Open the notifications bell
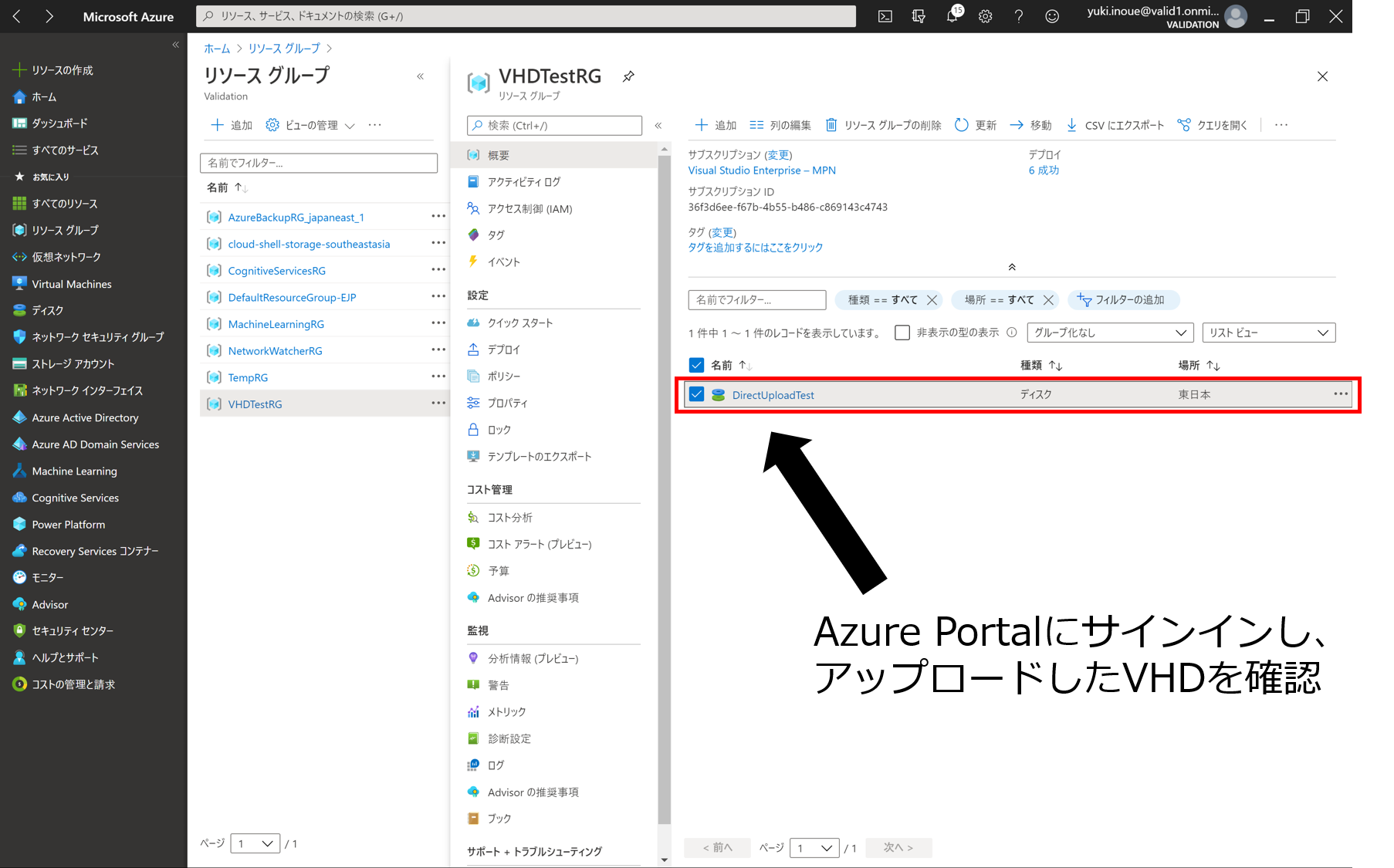The height and width of the screenshot is (868, 1394). coord(952,16)
